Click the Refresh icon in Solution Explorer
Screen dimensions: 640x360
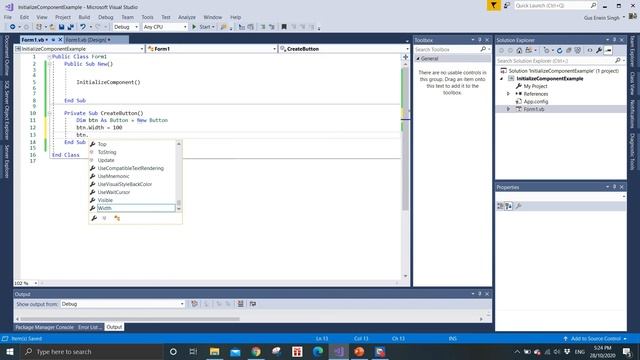coord(560,50)
